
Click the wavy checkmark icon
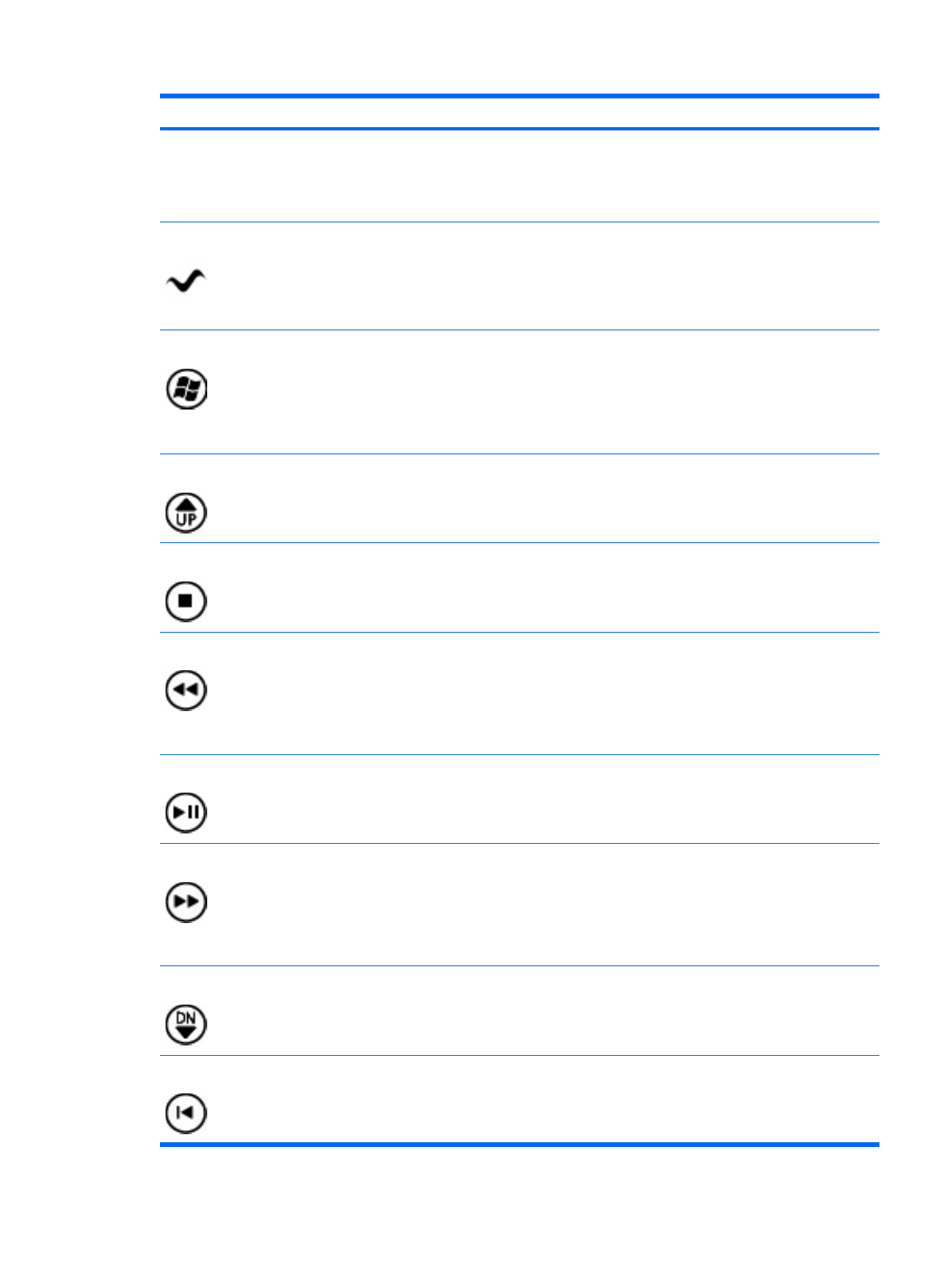tap(186, 281)
